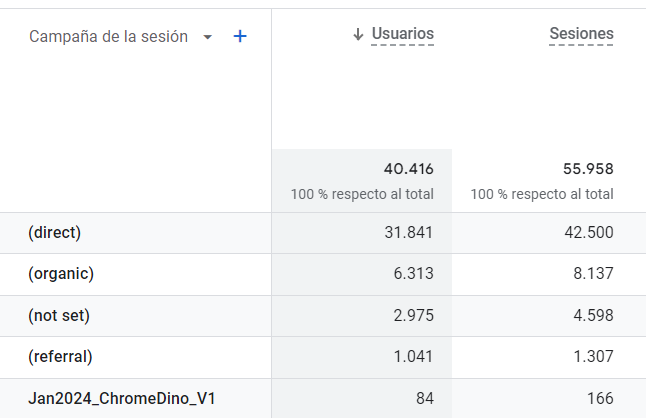Image resolution: width=646 pixels, height=418 pixels.
Task: Sort the table by the Sesiones column
Action: click(x=581, y=34)
